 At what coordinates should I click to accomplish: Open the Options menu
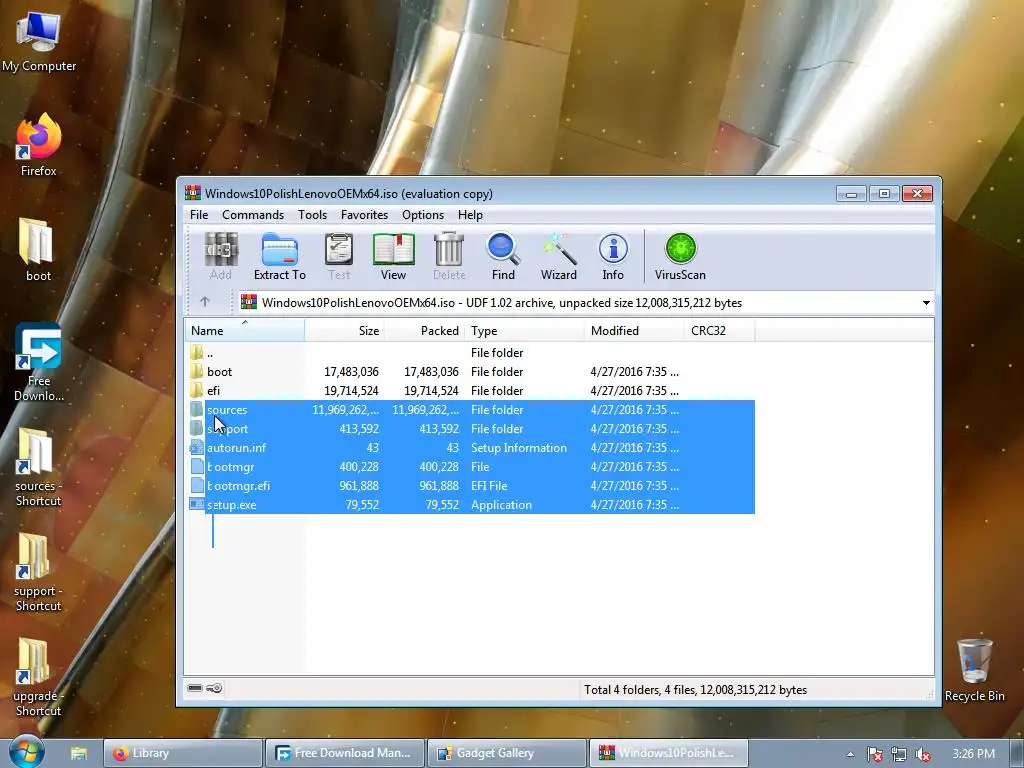(423, 215)
